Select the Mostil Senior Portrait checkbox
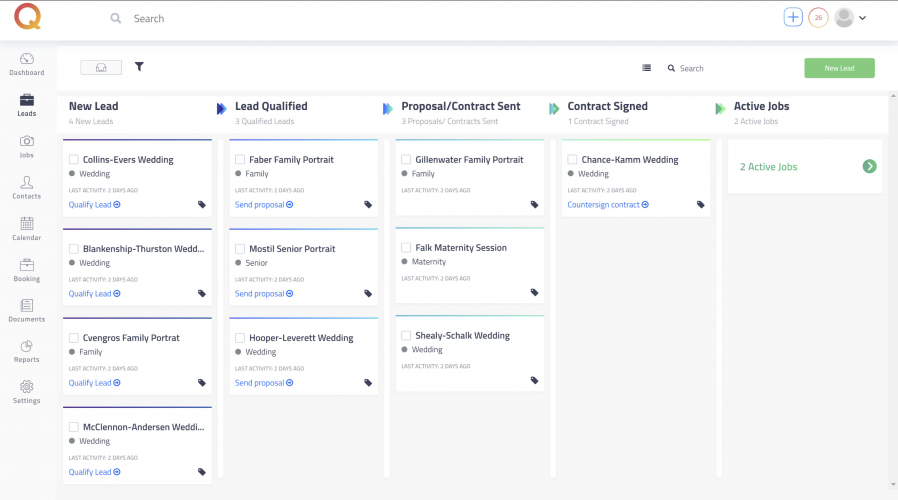 [x=240, y=249]
